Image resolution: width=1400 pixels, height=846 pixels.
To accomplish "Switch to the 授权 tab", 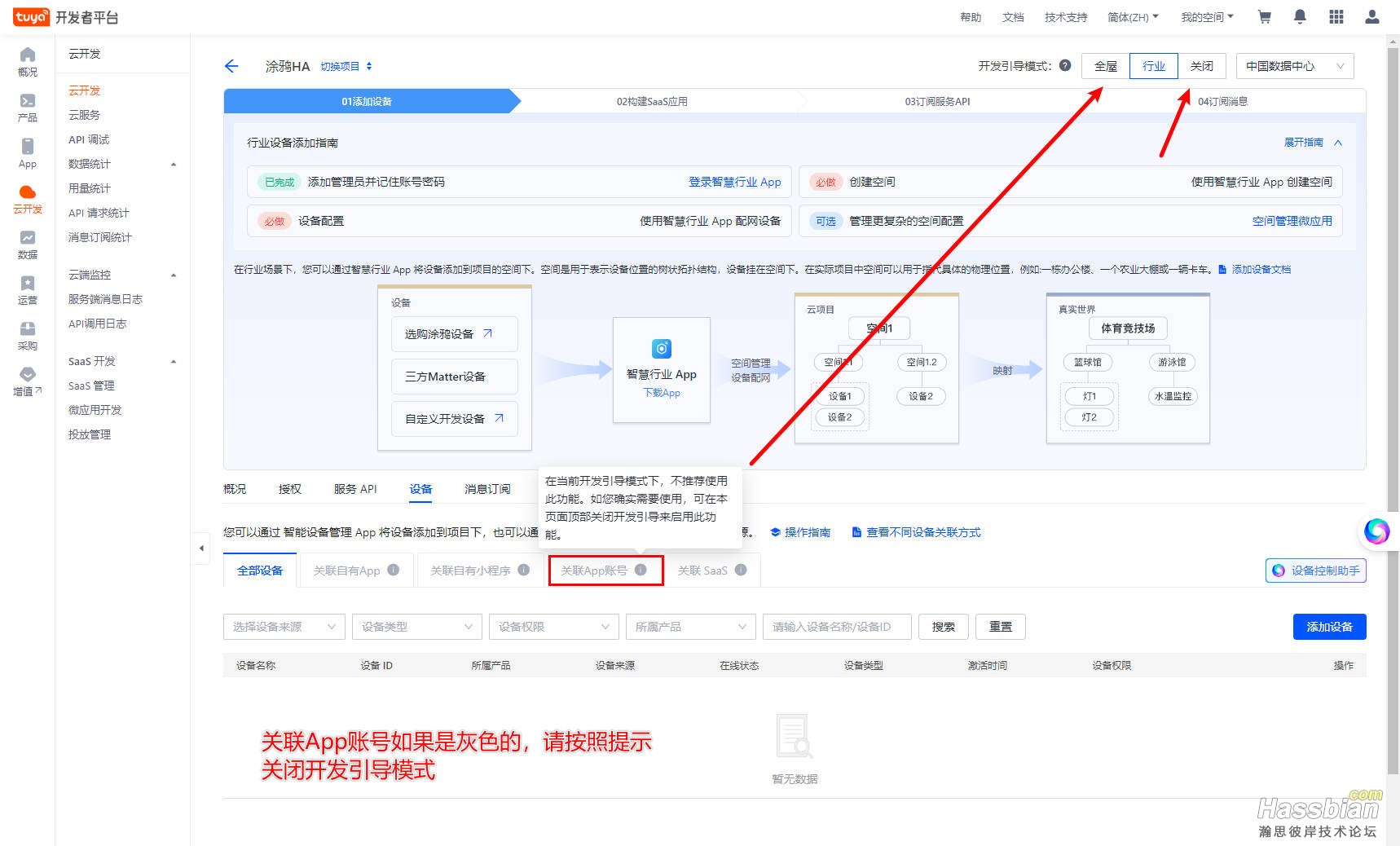I will pos(290,489).
